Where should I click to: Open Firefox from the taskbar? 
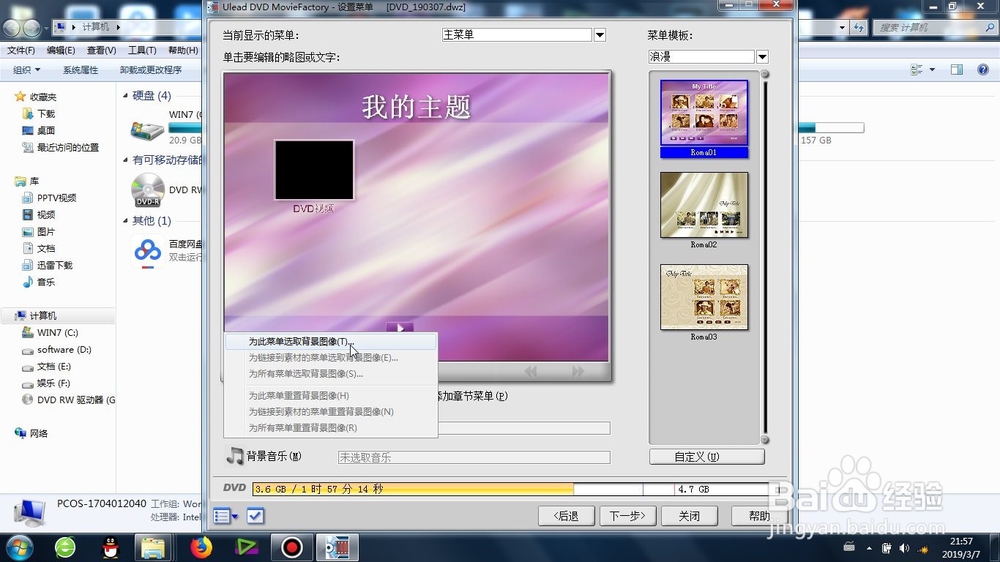[201, 547]
